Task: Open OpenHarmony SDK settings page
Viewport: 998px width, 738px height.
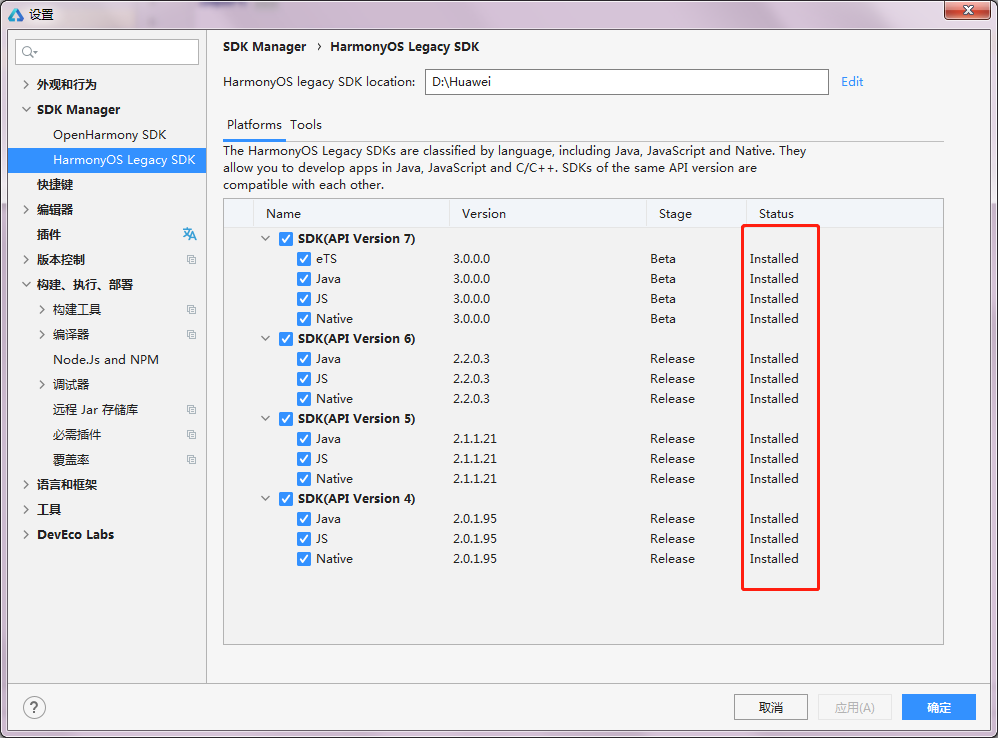Action: tap(109, 135)
